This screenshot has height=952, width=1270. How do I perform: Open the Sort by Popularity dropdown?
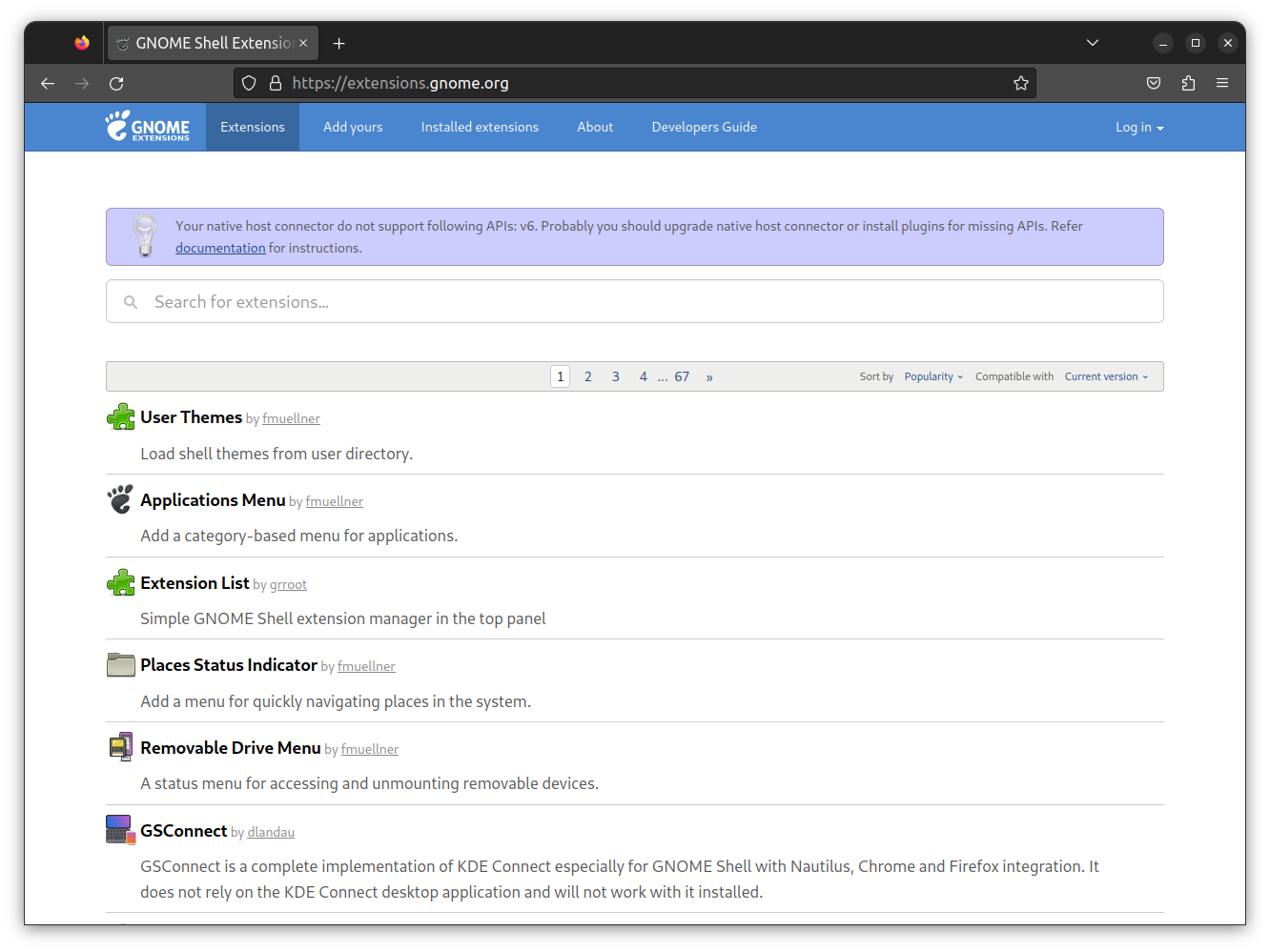pos(933,376)
